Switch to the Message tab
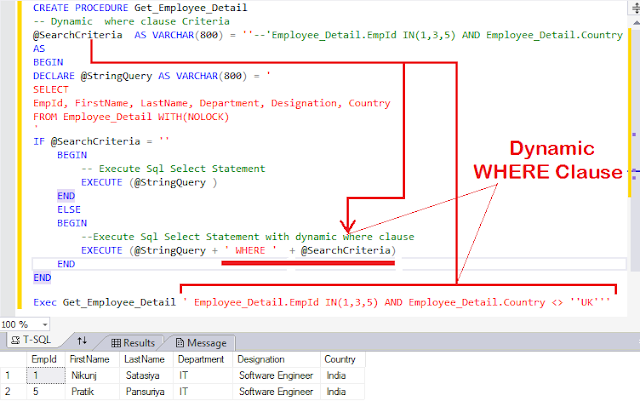Viewport: 640px width, 401px height. pos(201,343)
